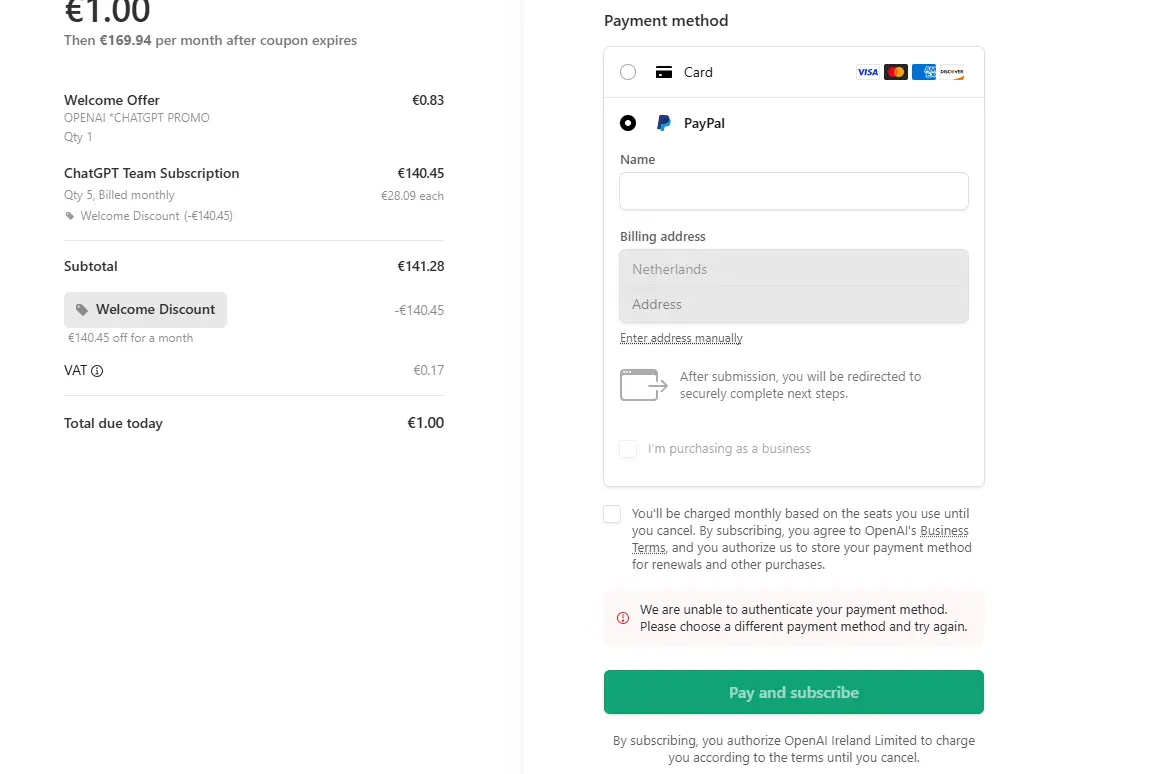Check the monthly charge agreement checkbox
The width and height of the screenshot is (1159, 774).
click(x=612, y=515)
